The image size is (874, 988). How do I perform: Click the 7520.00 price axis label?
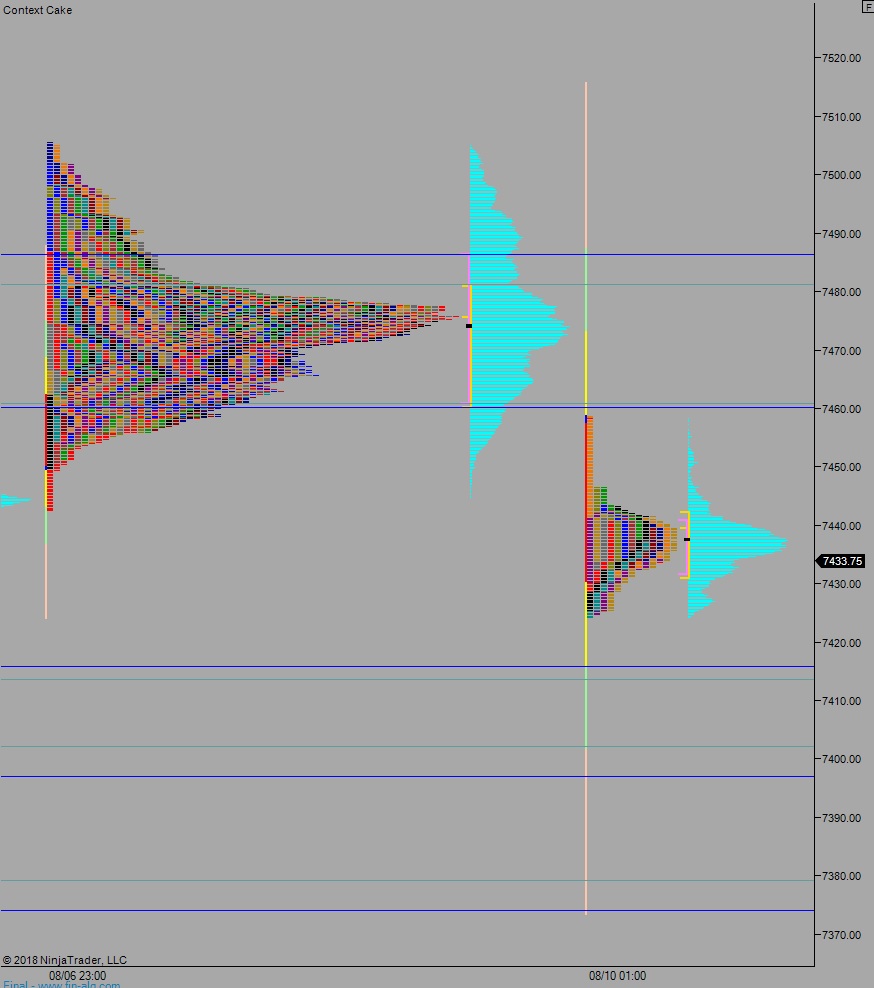(x=841, y=58)
